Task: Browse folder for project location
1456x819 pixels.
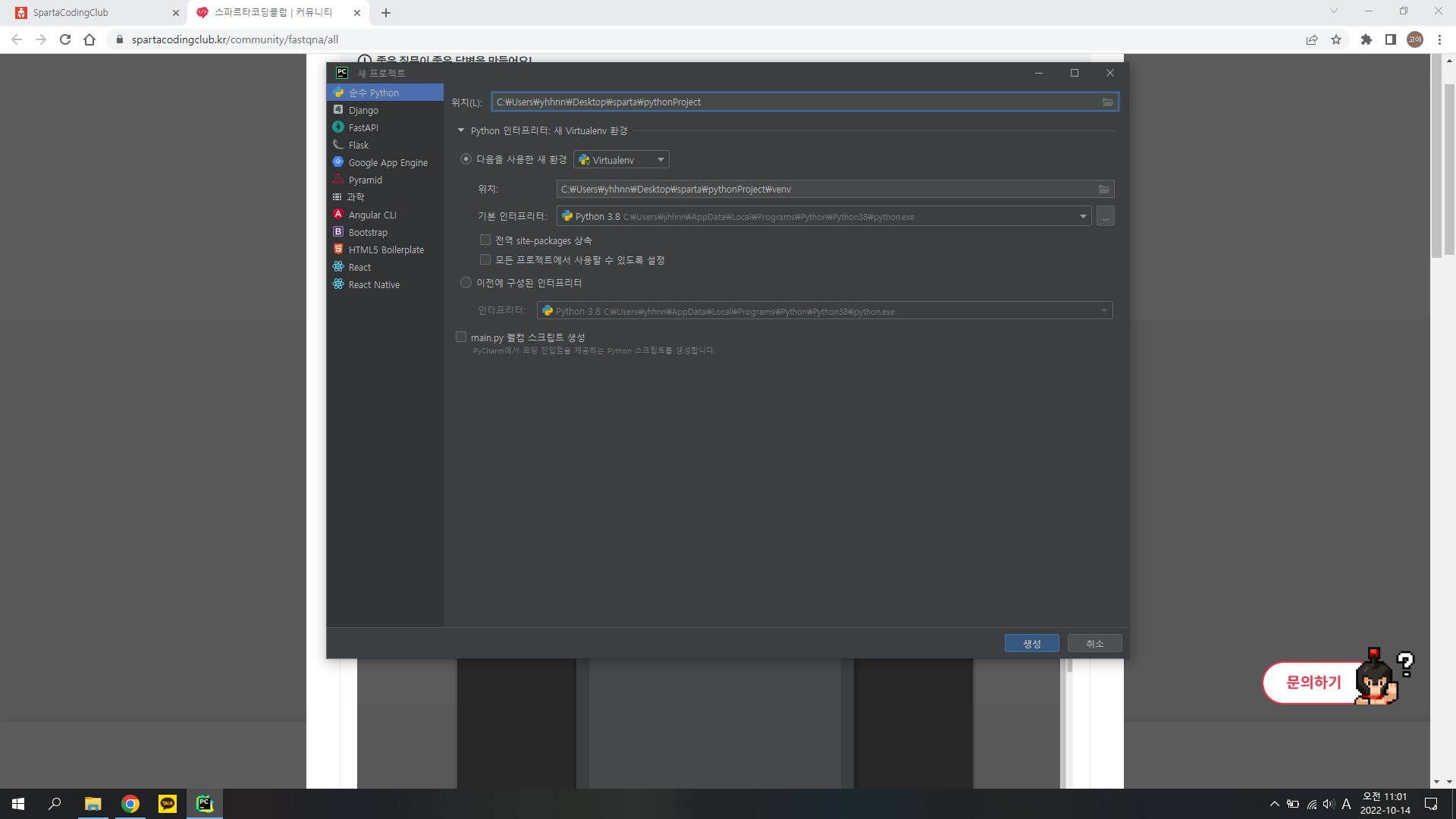Action: (1108, 102)
